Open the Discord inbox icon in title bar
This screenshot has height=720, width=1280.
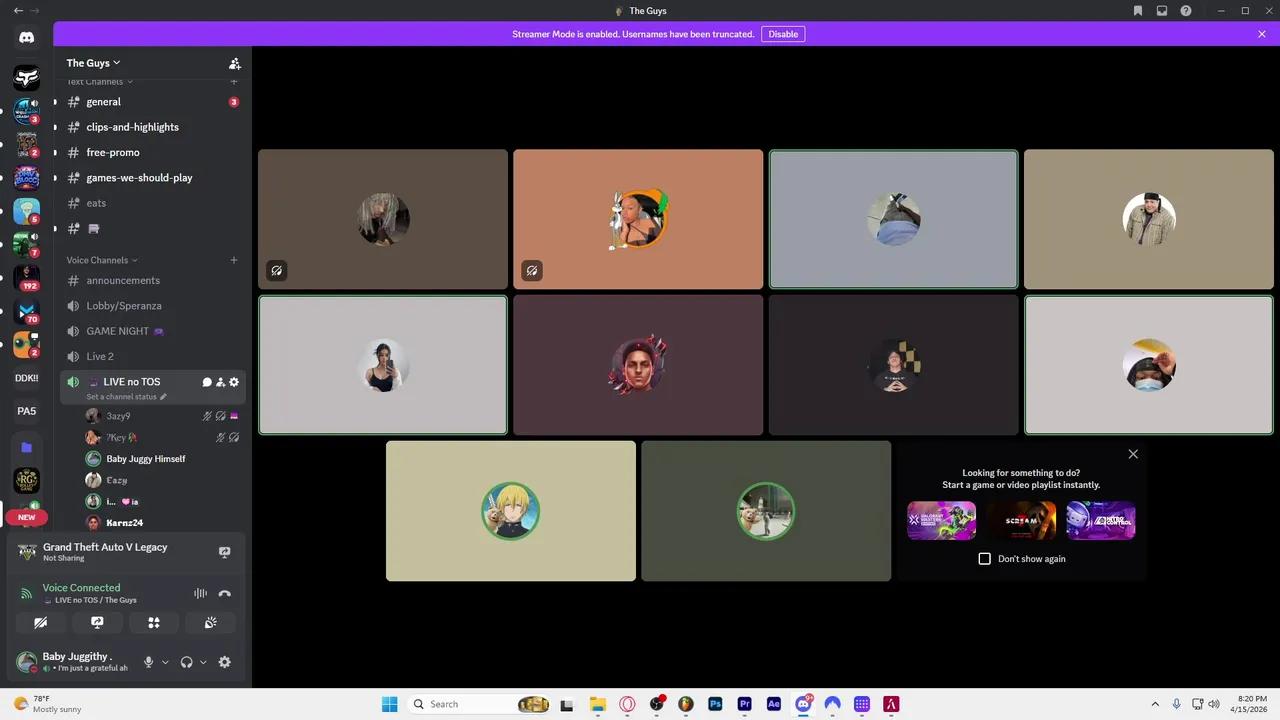(1162, 11)
